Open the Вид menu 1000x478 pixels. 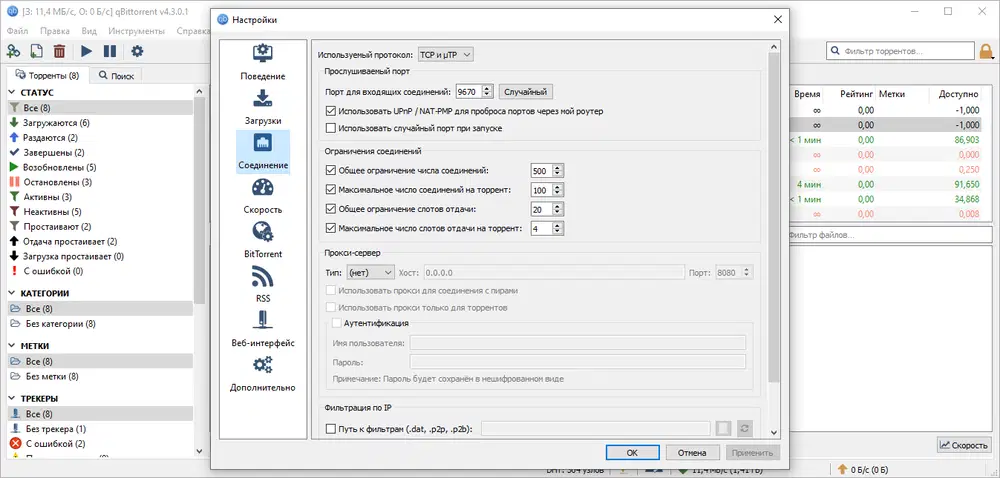pyautogui.click(x=89, y=31)
